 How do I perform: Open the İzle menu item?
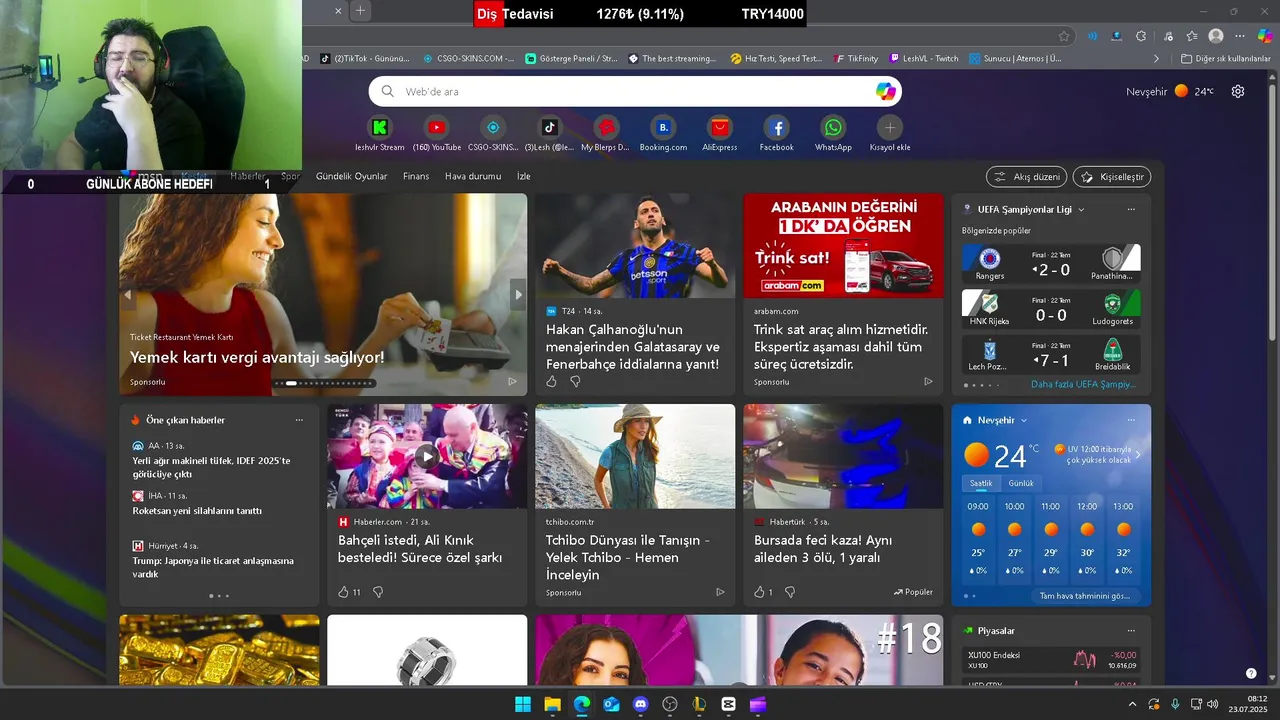tap(523, 176)
